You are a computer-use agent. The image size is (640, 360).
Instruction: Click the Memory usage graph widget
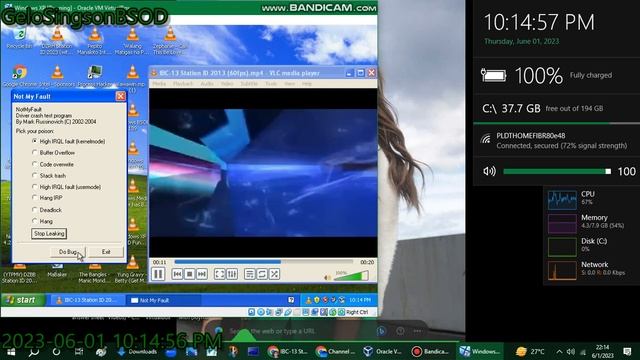(562, 223)
